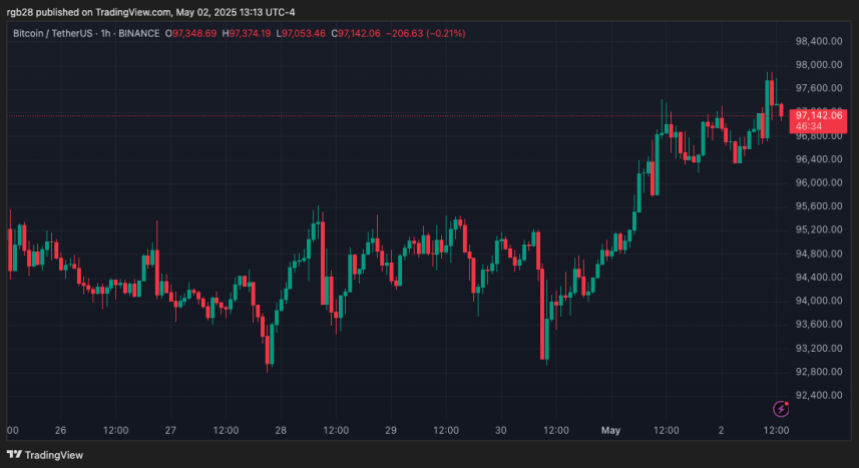Click the 98,400.00 price axis label
The width and height of the screenshot is (859, 468).
818,41
